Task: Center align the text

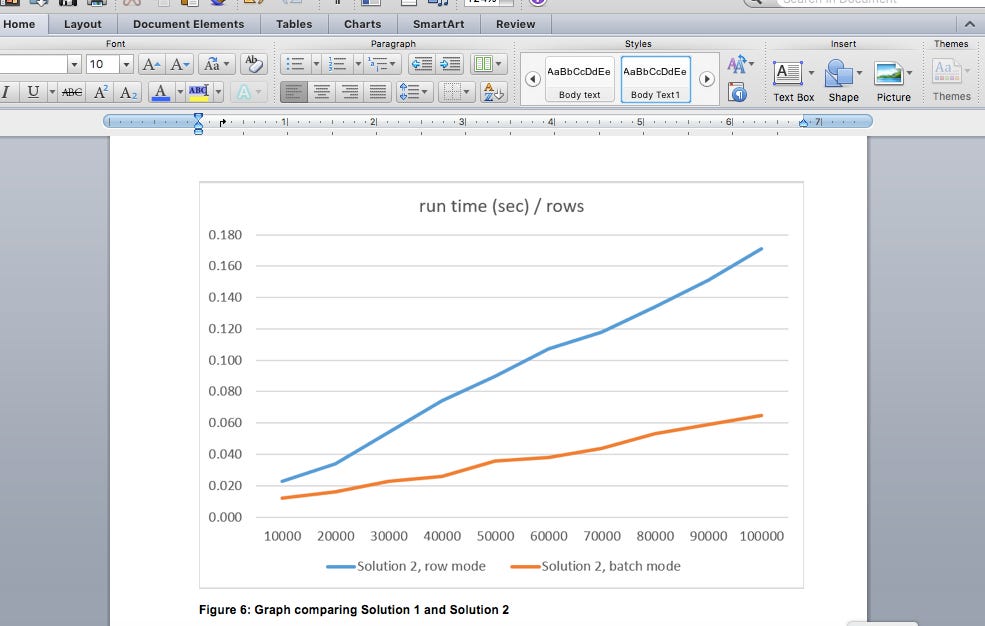Action: point(322,92)
